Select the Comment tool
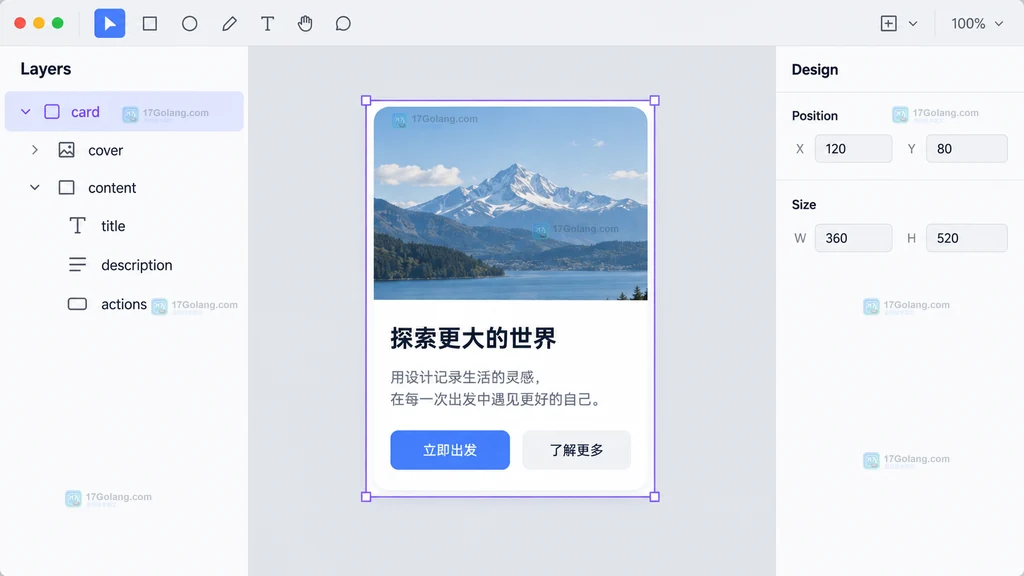The image size is (1024, 576). 343,24
